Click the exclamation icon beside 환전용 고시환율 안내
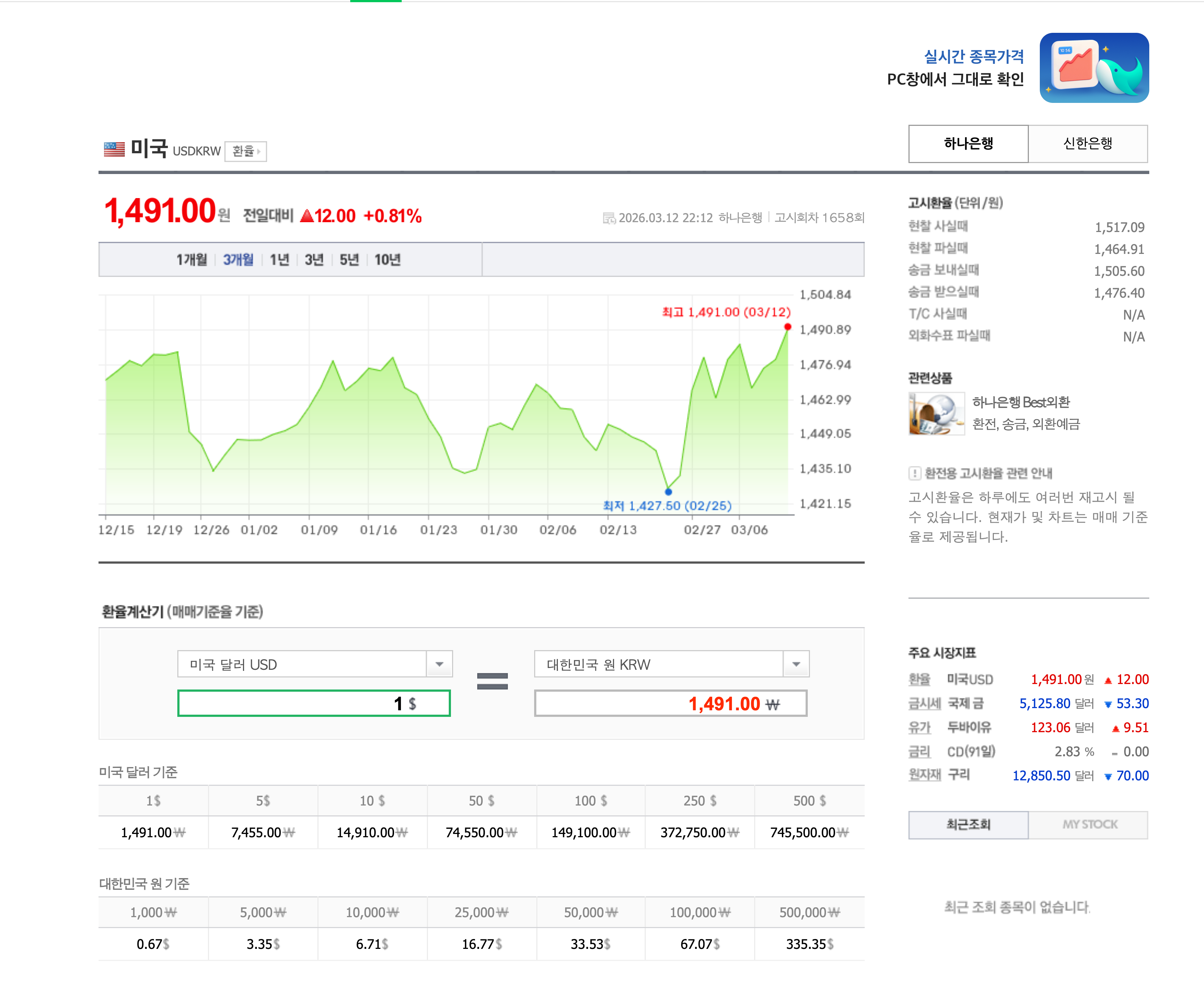1204x985 pixels. click(x=915, y=474)
